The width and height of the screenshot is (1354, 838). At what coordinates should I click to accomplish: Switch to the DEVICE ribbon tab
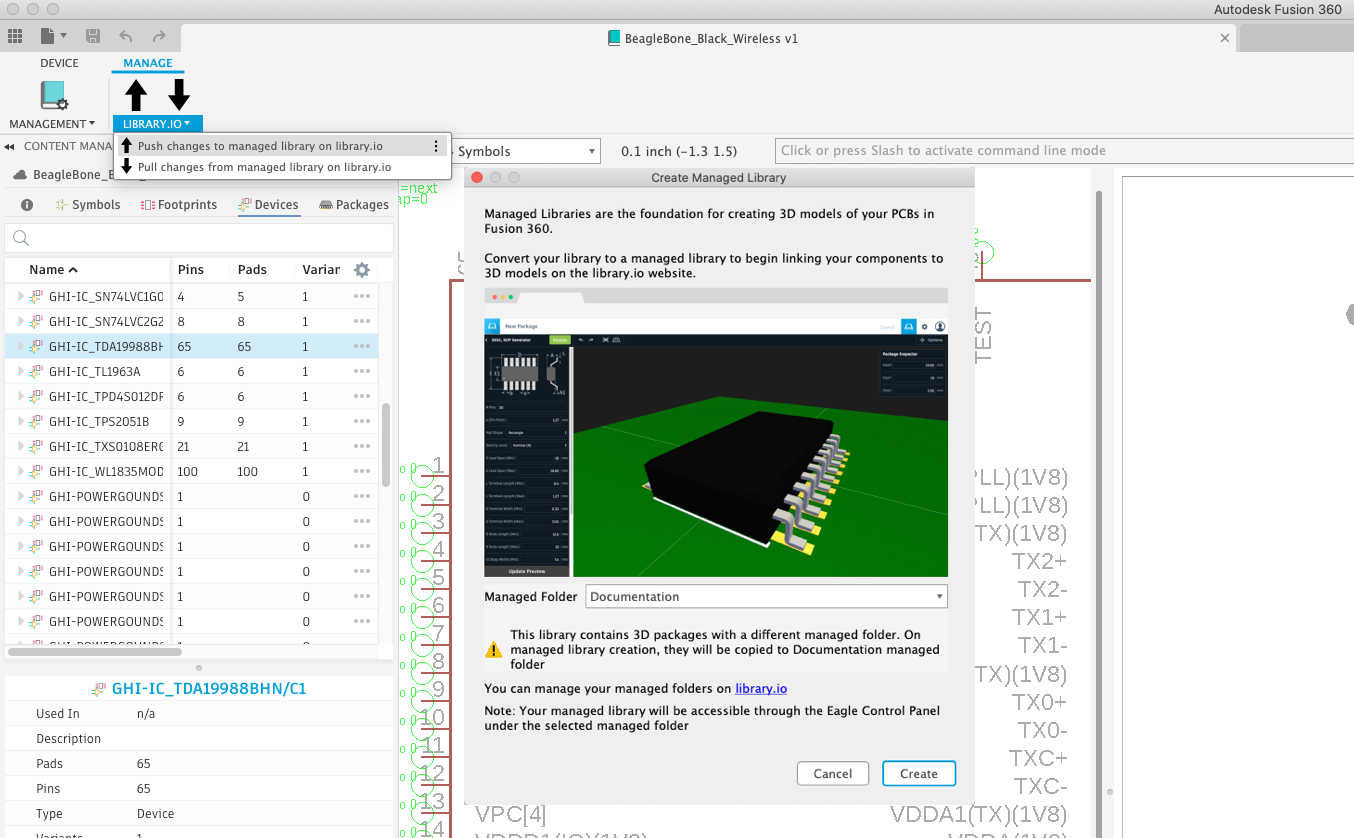(x=59, y=63)
